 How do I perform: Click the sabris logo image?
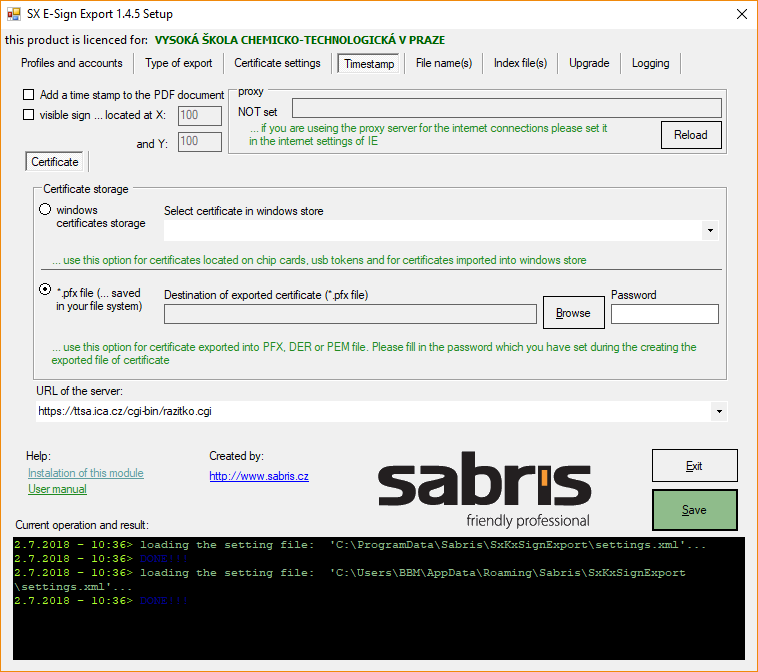click(x=484, y=489)
